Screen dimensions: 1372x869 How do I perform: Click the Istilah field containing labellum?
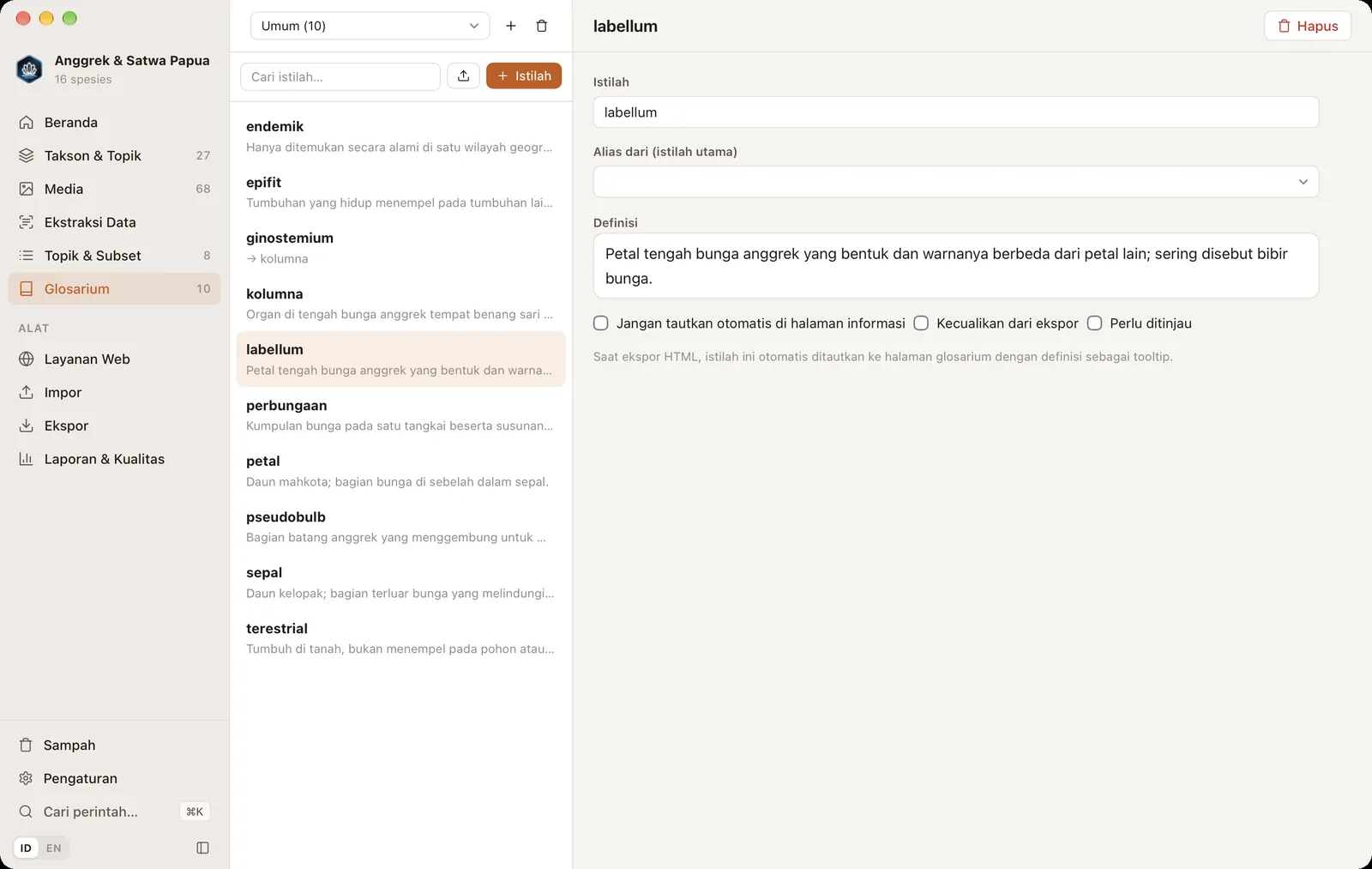[956, 112]
